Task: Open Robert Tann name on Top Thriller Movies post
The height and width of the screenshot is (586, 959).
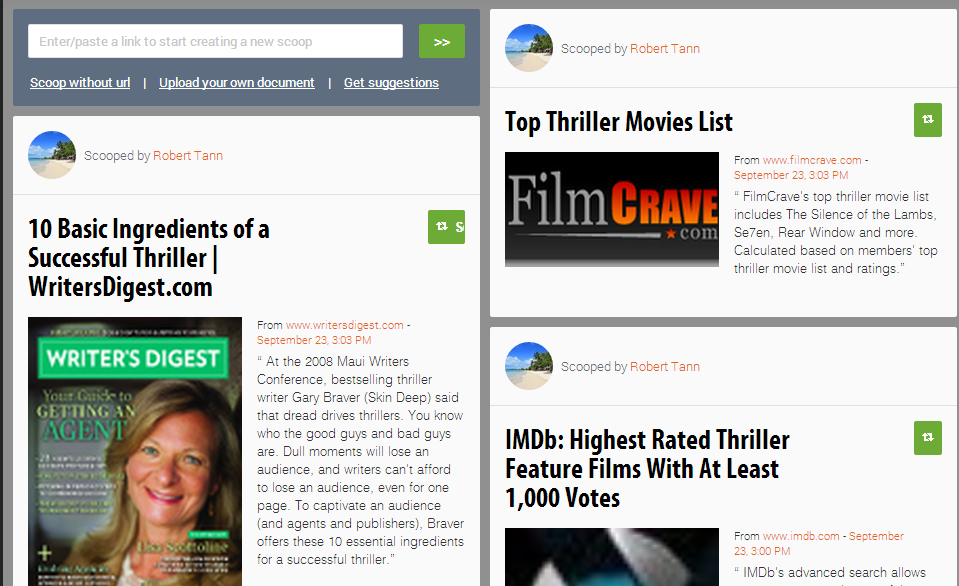Action: (665, 48)
